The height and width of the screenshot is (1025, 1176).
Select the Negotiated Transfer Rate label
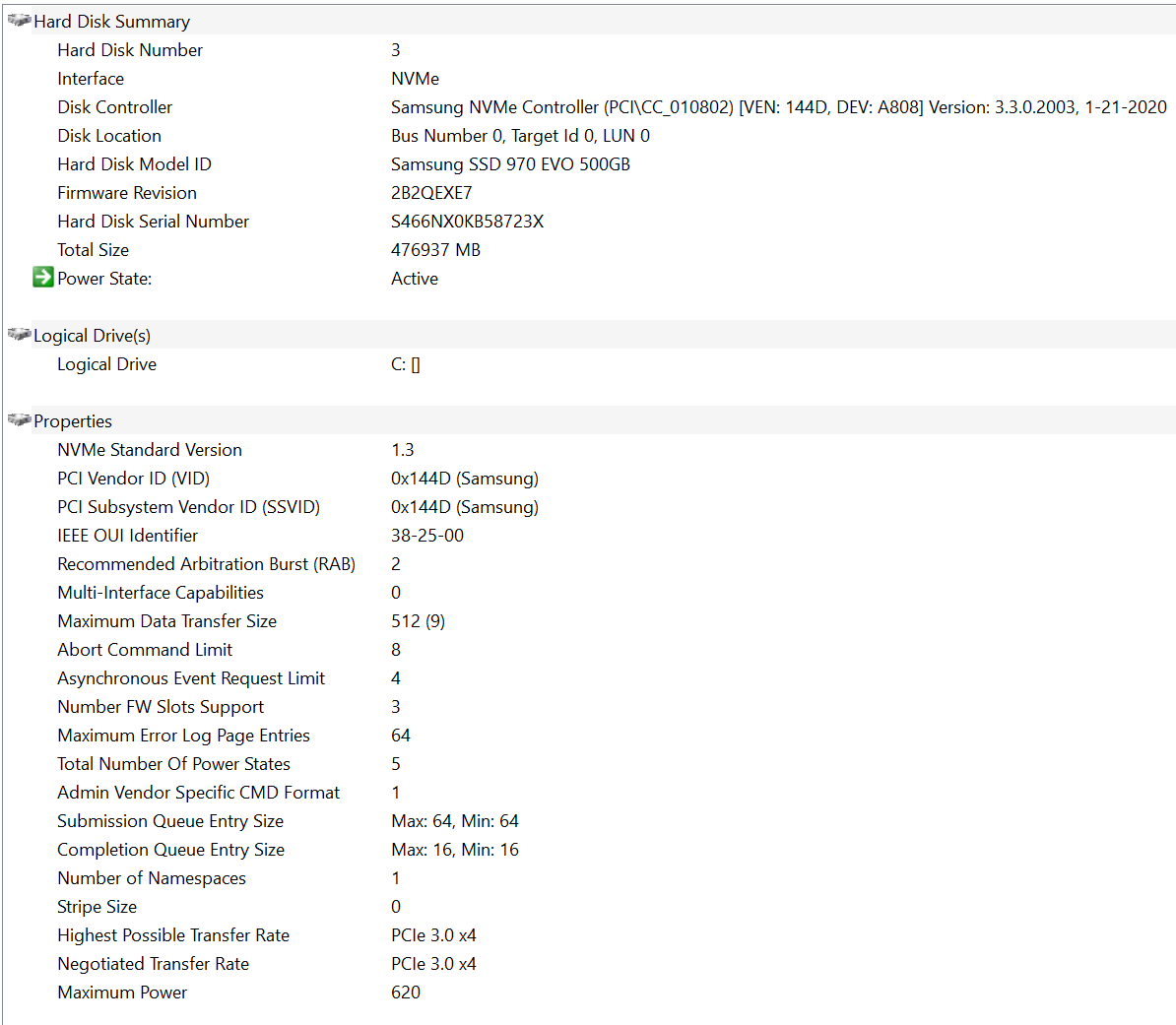pos(153,964)
